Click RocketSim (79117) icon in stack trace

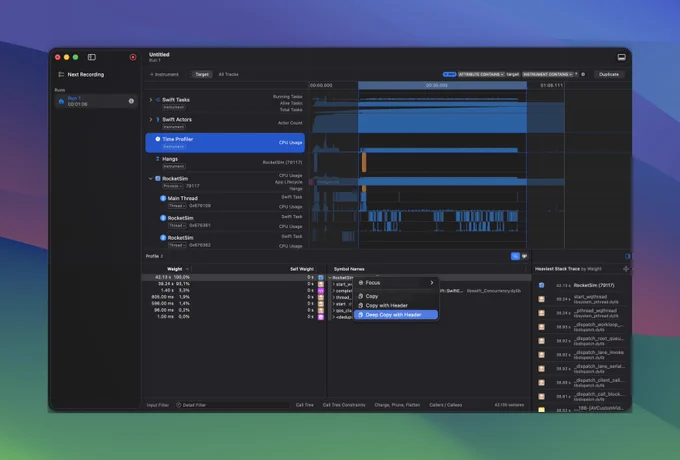[x=541, y=285]
